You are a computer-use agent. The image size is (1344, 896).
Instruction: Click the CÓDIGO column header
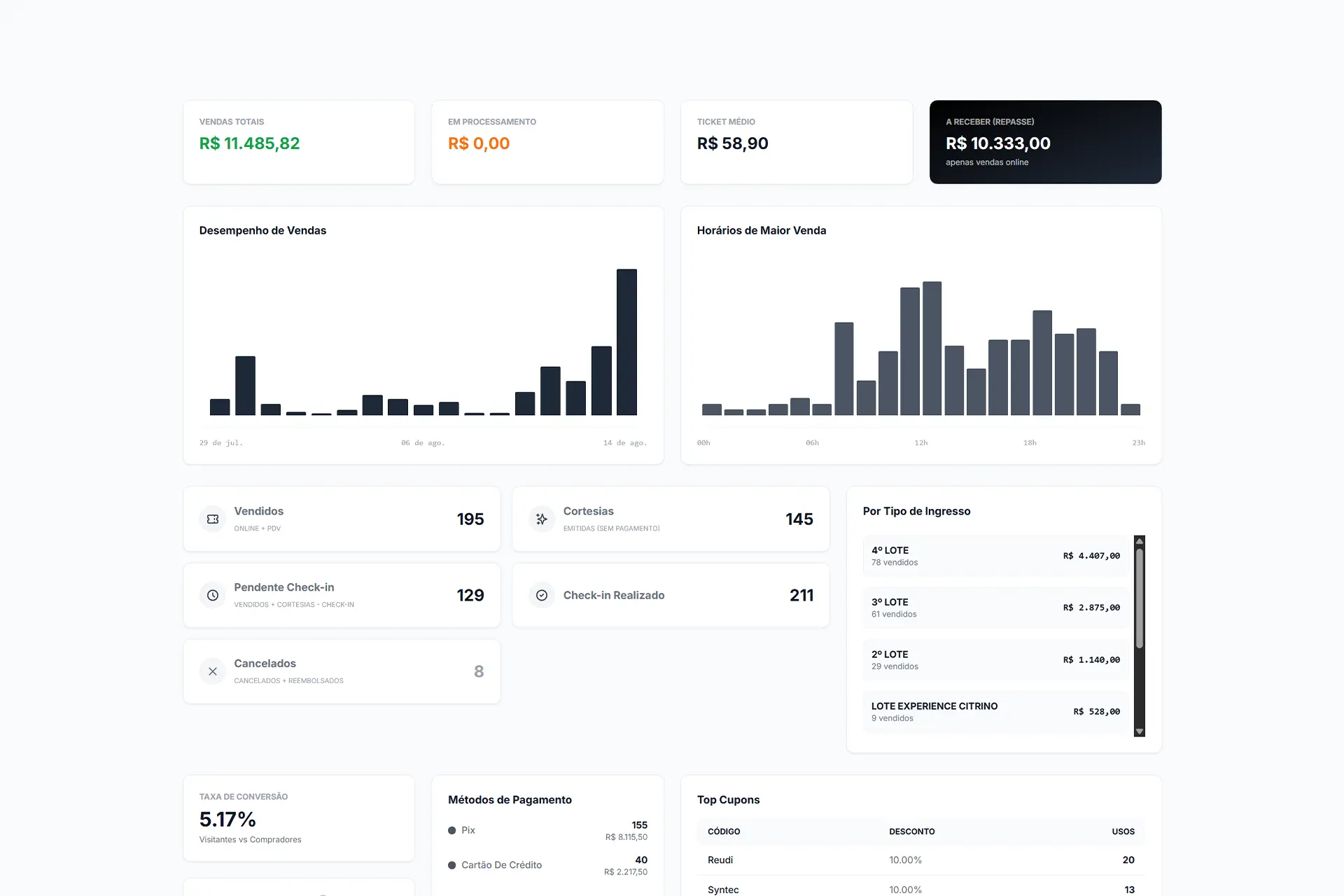[x=724, y=832]
